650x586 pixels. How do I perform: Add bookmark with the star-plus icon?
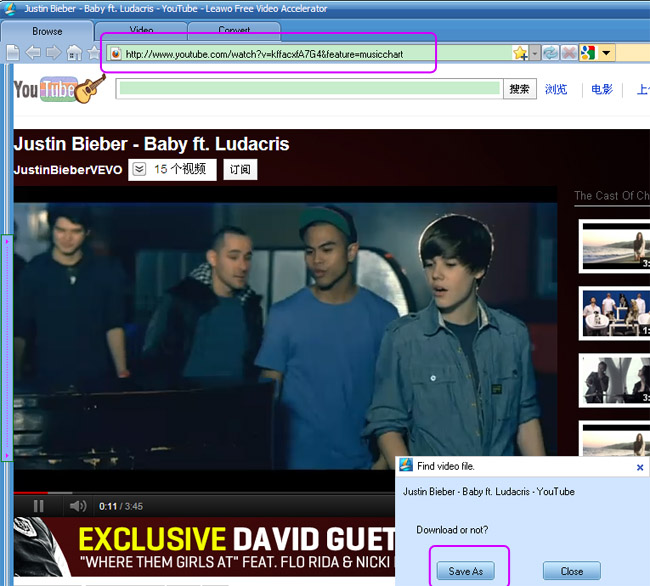coord(520,53)
